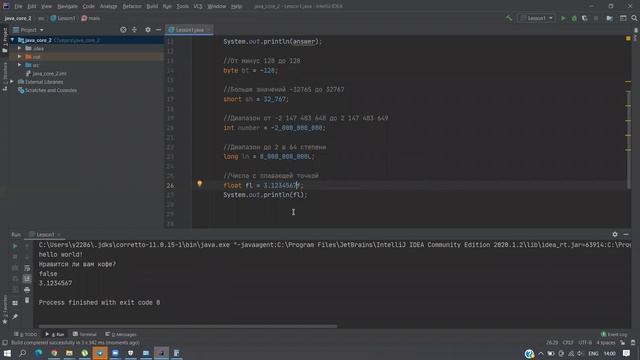Clear all console output with trash icon
The height and width of the screenshot is (360, 640).
(x=27, y=300)
